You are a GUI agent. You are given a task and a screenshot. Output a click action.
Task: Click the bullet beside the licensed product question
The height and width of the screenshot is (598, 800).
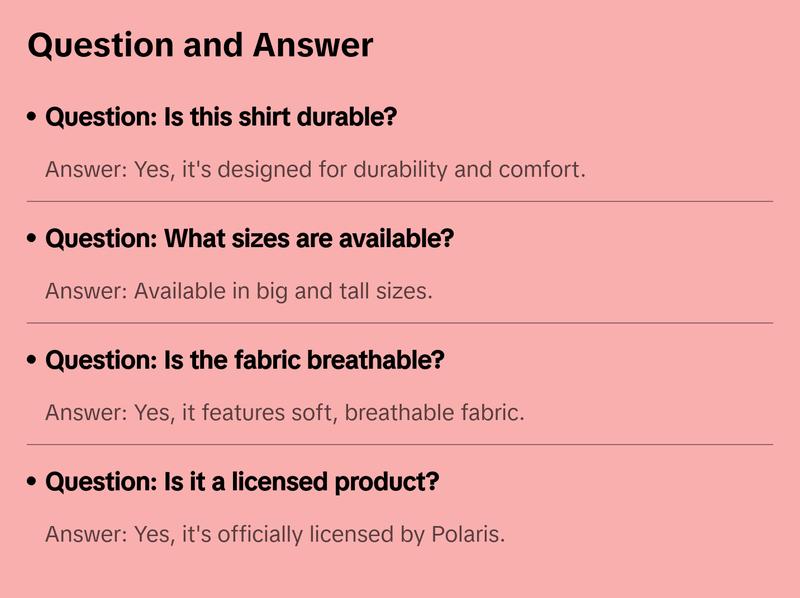[x=33, y=483]
